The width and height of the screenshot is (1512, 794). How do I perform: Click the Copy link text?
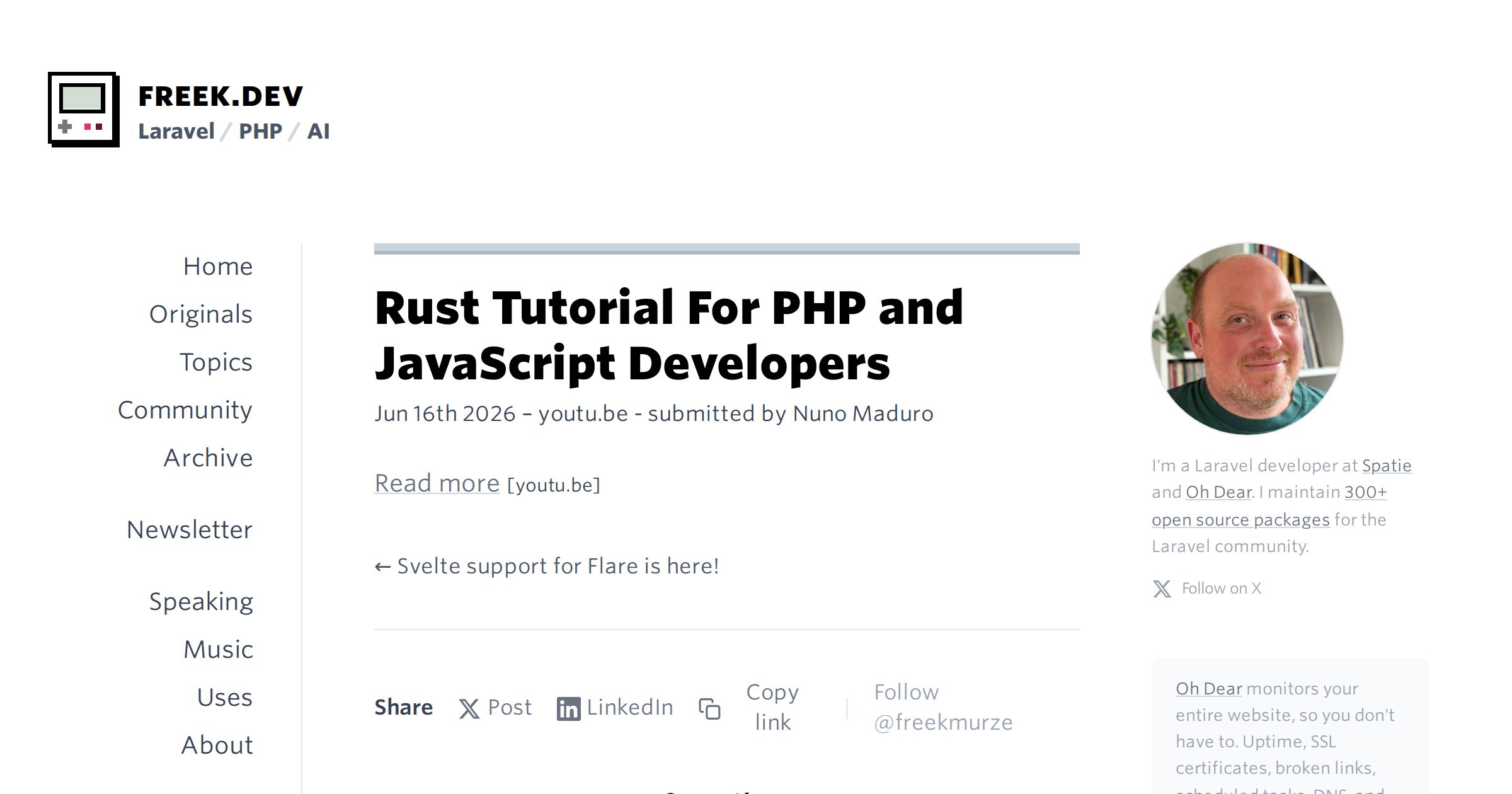pyautogui.click(x=773, y=707)
